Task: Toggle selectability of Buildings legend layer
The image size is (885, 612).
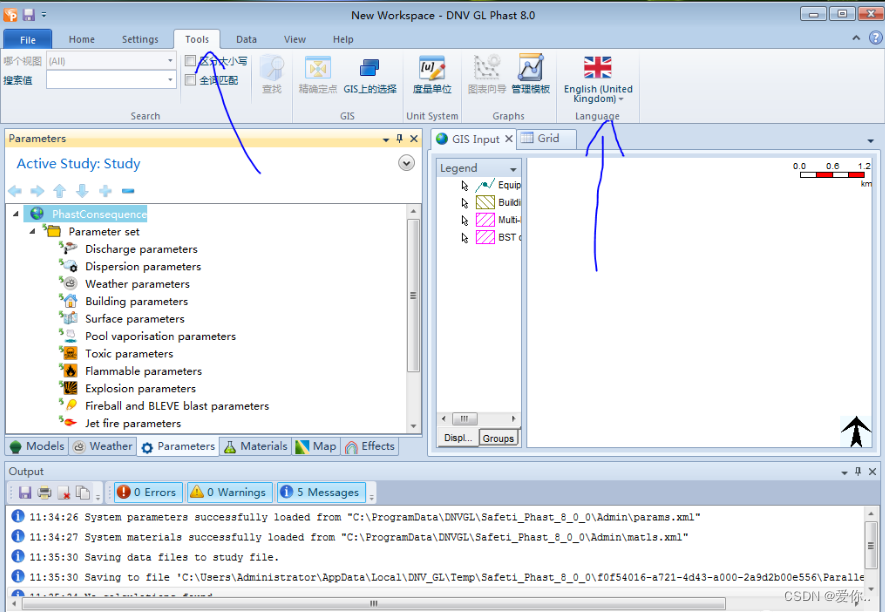Action: (x=465, y=203)
